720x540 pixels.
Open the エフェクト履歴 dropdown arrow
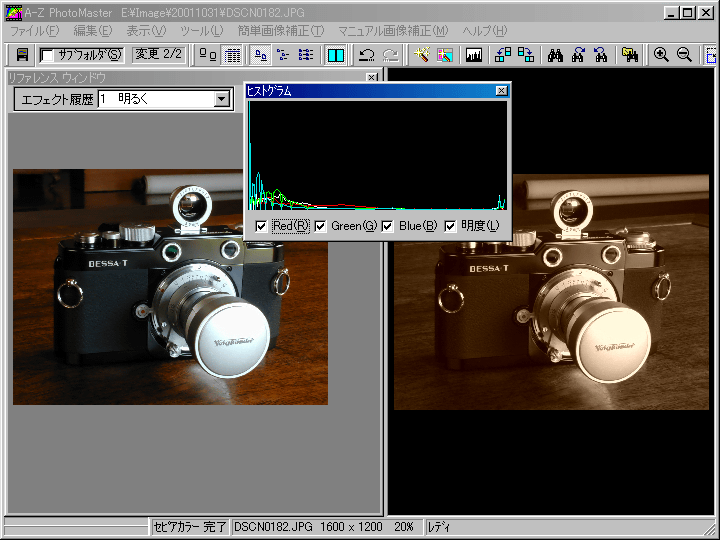click(222, 99)
